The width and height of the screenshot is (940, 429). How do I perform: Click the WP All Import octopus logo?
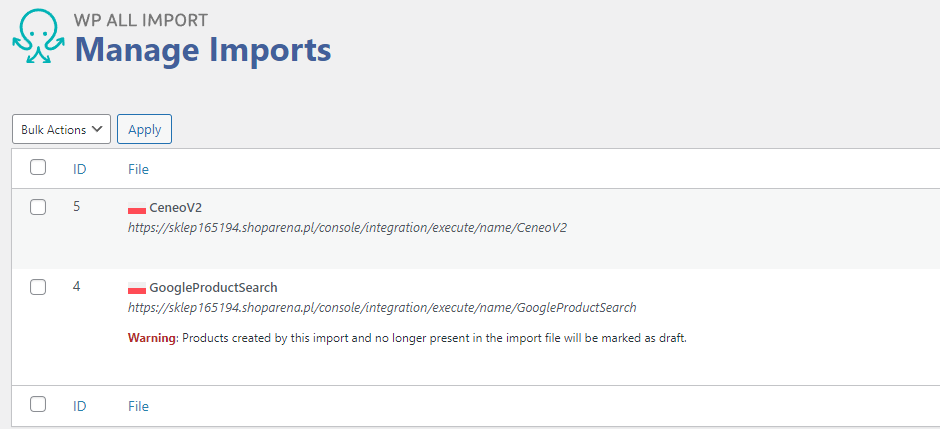point(38,37)
